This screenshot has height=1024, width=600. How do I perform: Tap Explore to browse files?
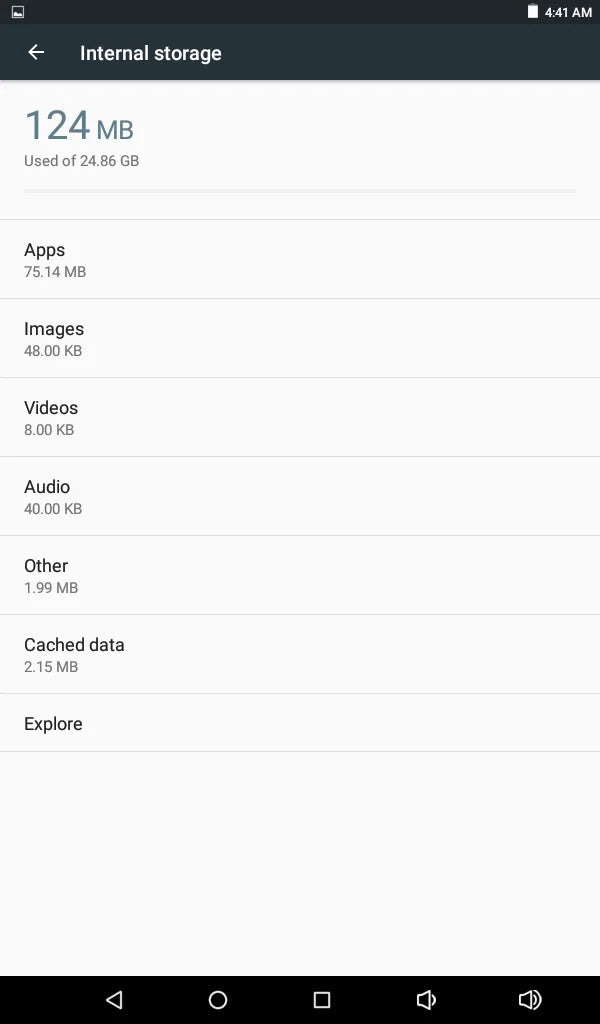pyautogui.click(x=300, y=723)
